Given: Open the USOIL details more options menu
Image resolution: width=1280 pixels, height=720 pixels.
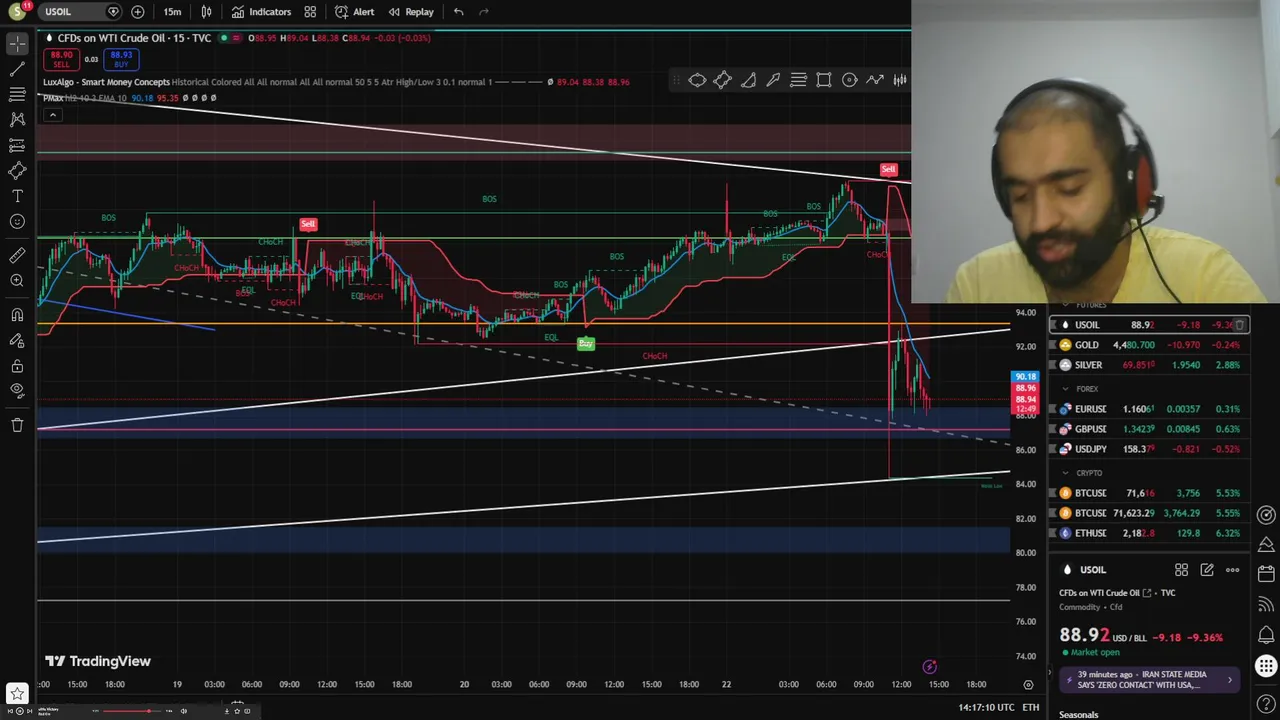Looking at the screenshot, I should tap(1232, 570).
